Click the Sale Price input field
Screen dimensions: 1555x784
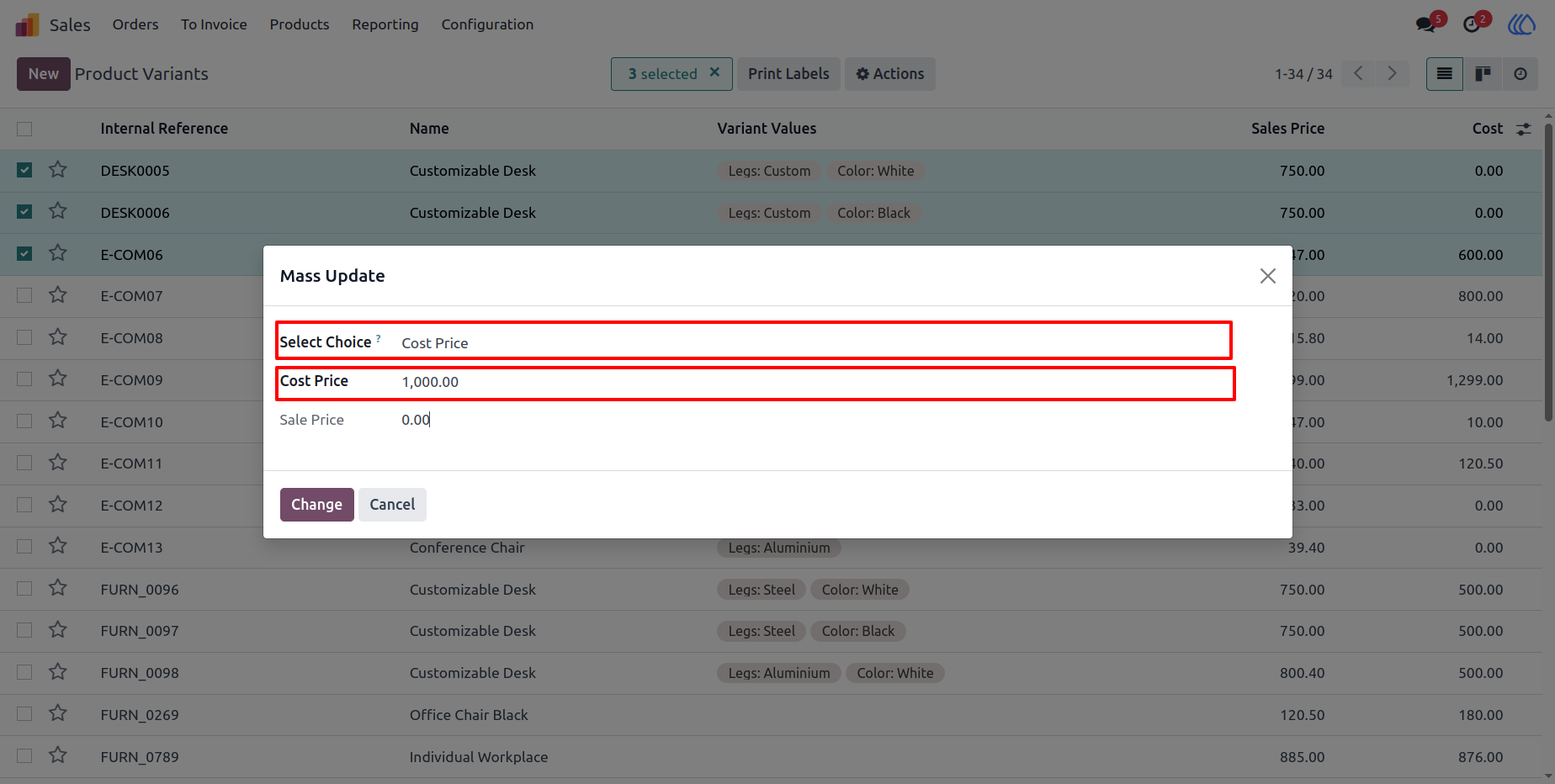(x=814, y=420)
